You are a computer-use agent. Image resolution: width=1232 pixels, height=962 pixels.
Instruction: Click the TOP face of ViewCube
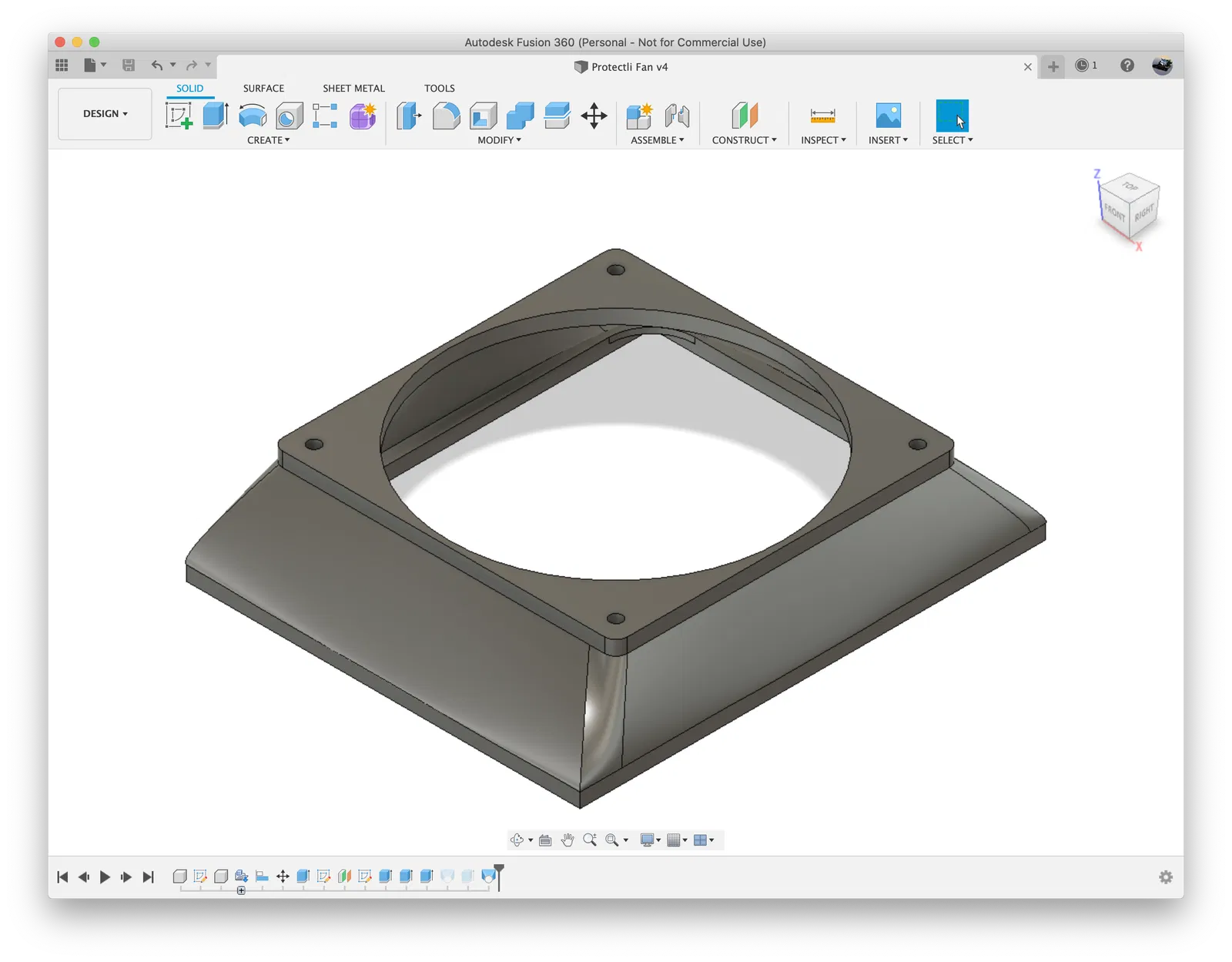click(x=1130, y=186)
